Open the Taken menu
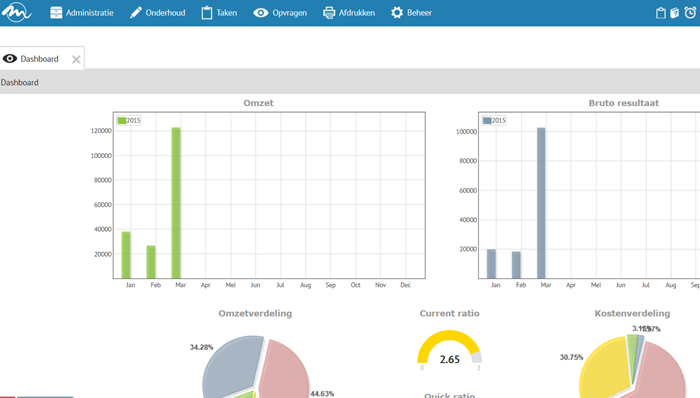Screen dimensions: 700x398 point(219,12)
